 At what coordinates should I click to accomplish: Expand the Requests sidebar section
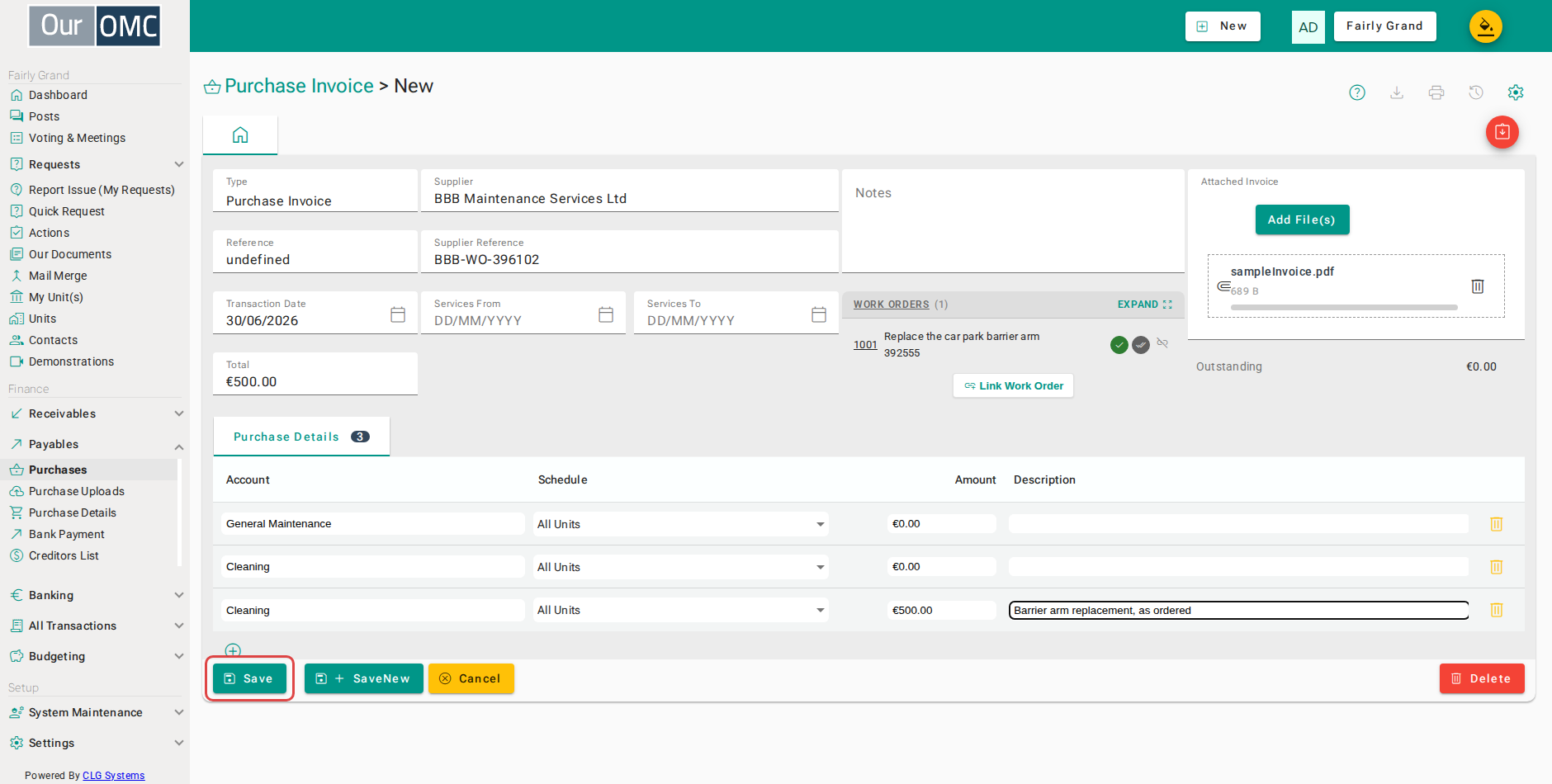[x=178, y=164]
